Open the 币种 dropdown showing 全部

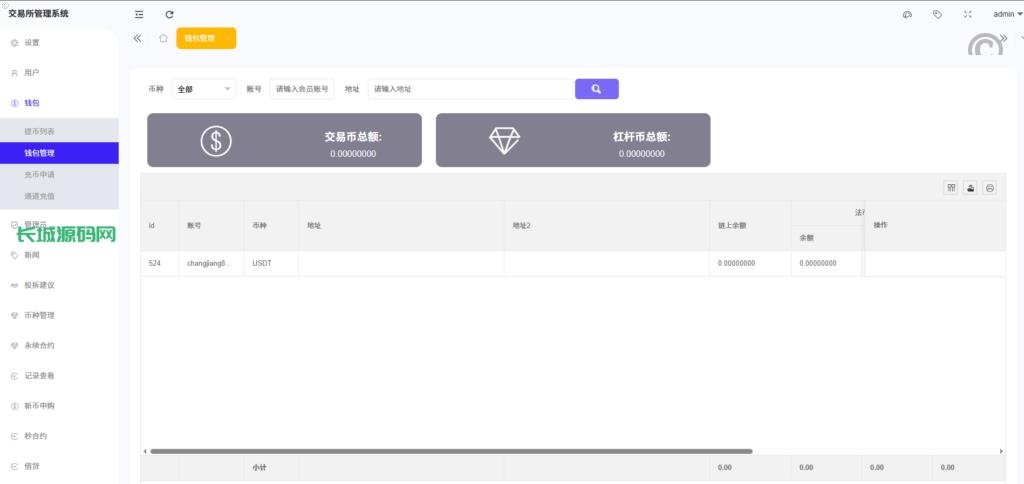204,89
